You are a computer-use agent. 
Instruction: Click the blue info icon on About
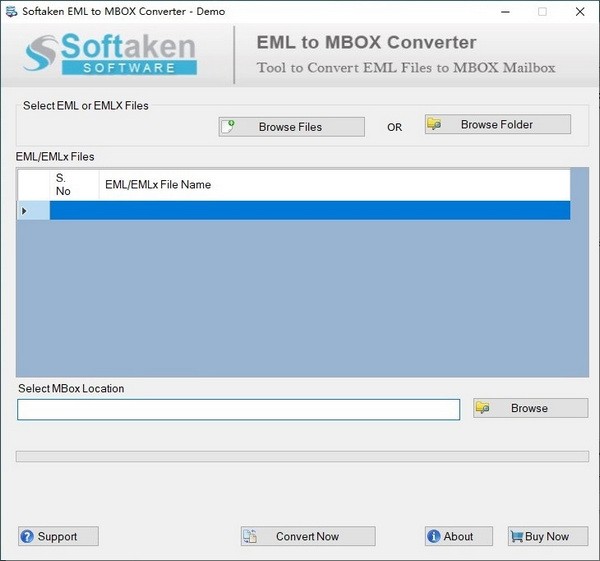coord(434,536)
